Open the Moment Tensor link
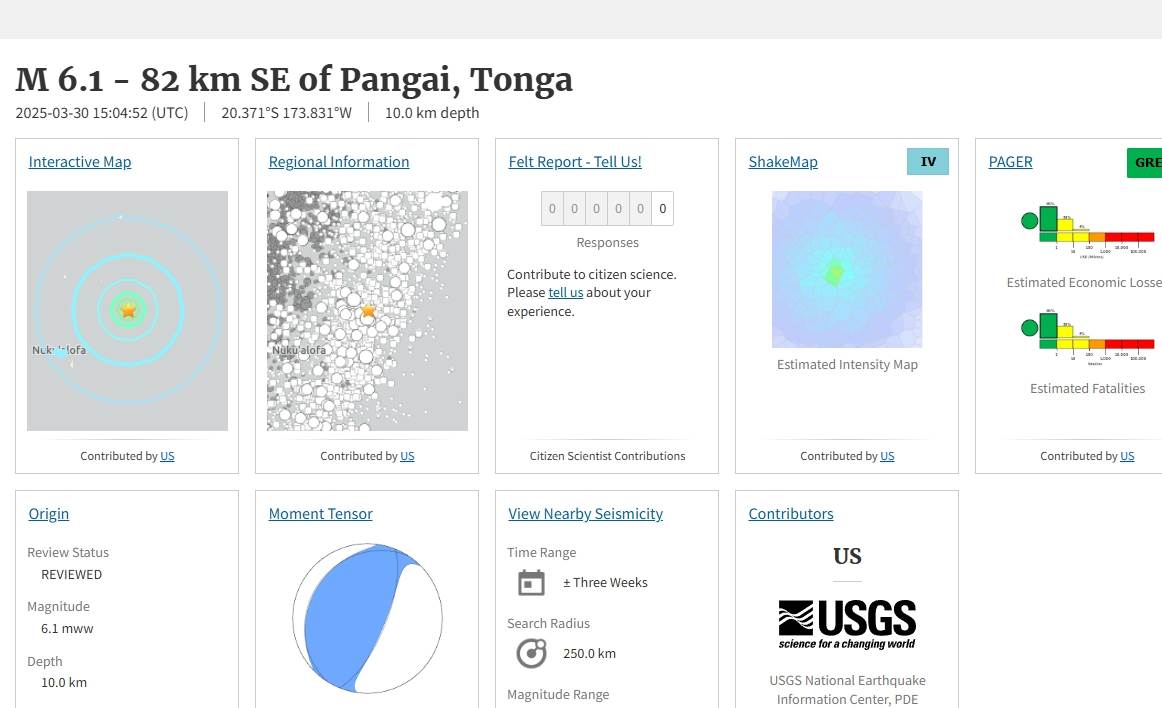 320,514
